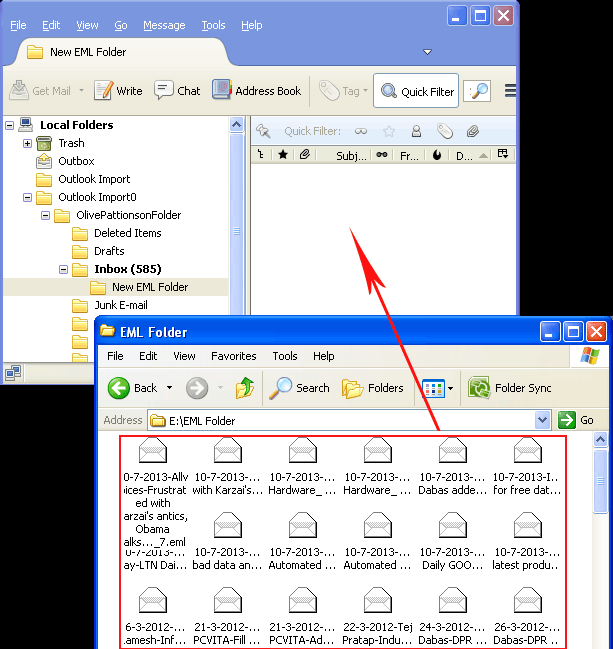Select the Deleted Items folder
The image size is (613, 649).
click(x=117, y=233)
